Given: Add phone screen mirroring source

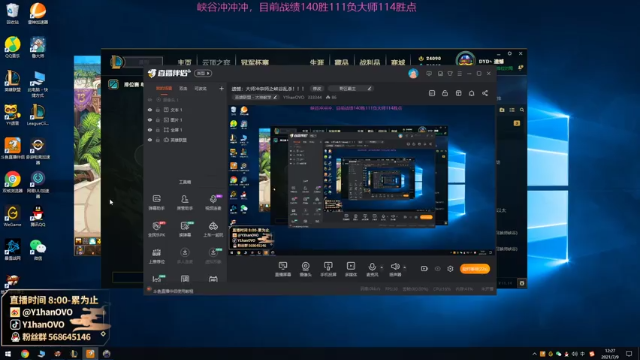Looking at the screenshot, I should click(328, 269).
